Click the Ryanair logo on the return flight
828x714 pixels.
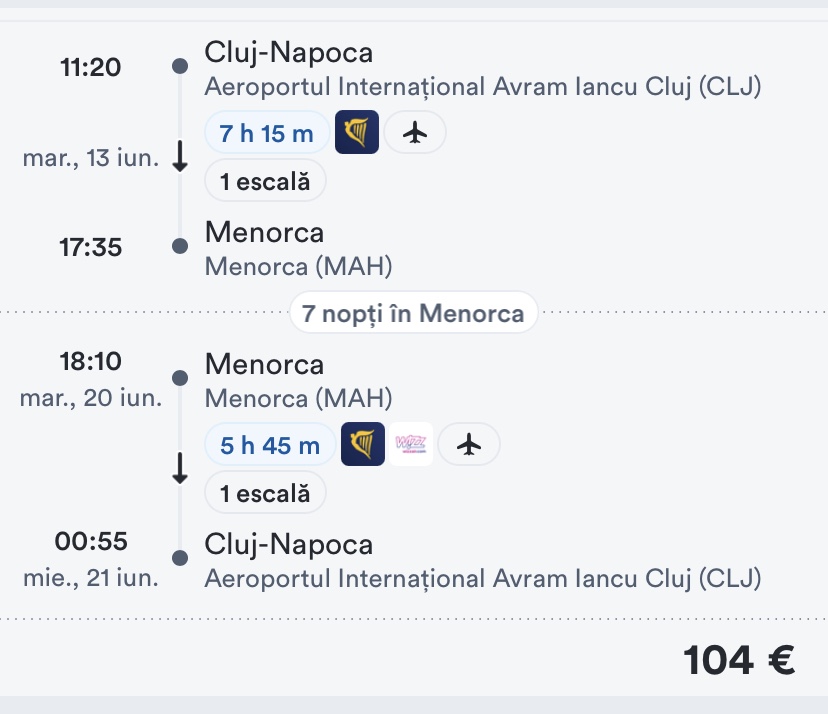click(x=363, y=445)
